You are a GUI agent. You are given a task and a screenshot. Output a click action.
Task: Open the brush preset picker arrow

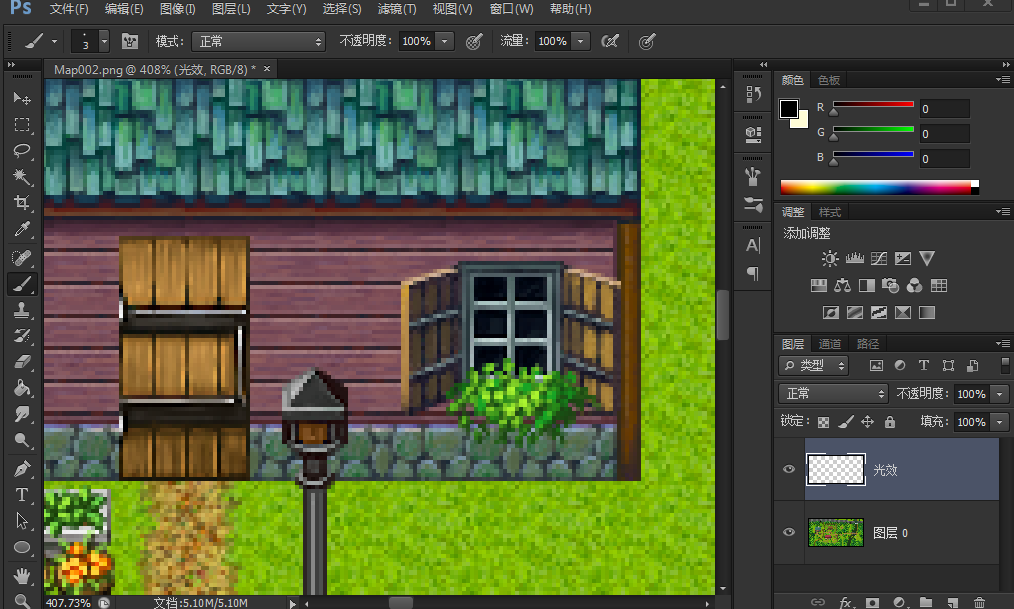103,41
